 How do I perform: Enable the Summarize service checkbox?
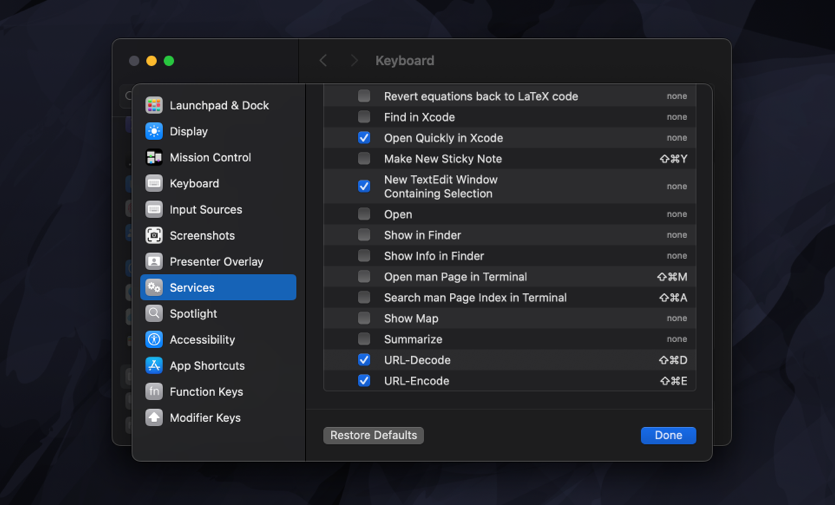364,339
